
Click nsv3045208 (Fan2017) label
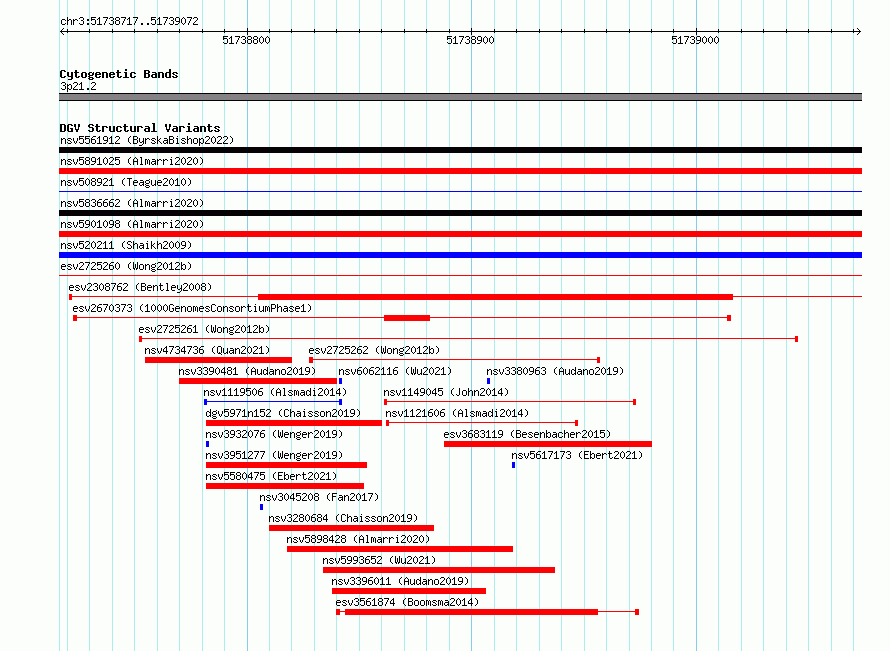pyautogui.click(x=319, y=497)
